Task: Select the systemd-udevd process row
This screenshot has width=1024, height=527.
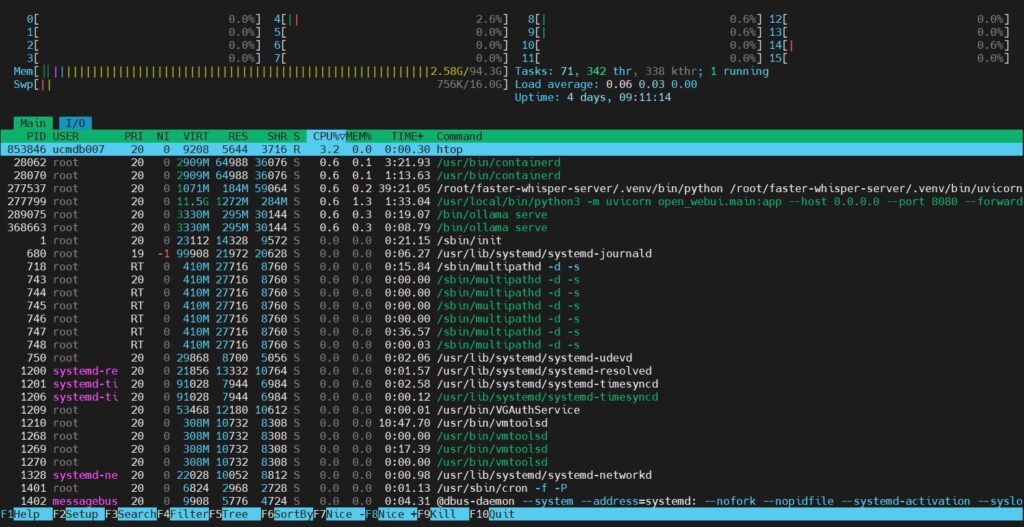Action: (x=512, y=358)
